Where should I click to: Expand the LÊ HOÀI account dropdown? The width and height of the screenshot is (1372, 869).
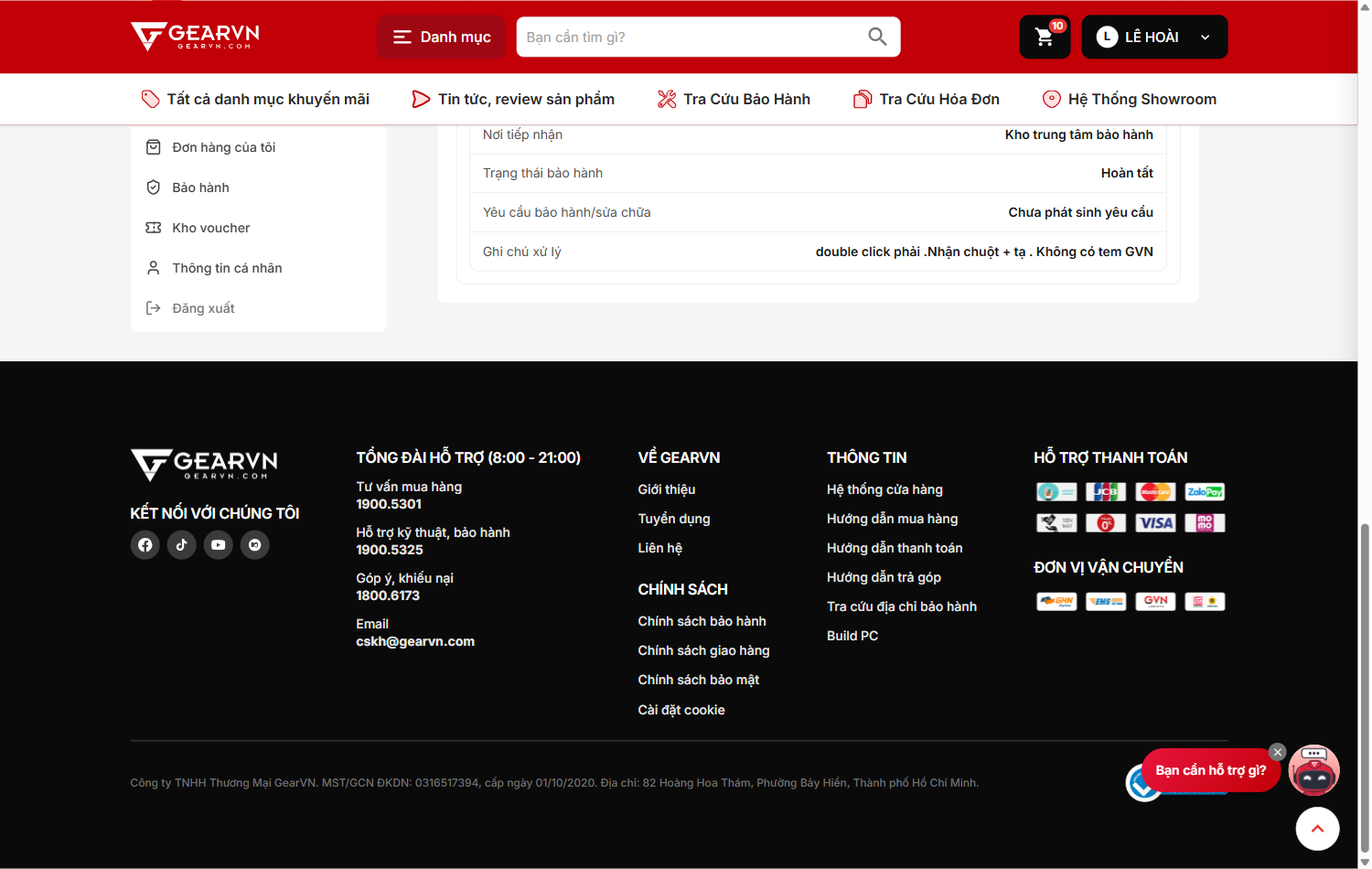(1154, 38)
